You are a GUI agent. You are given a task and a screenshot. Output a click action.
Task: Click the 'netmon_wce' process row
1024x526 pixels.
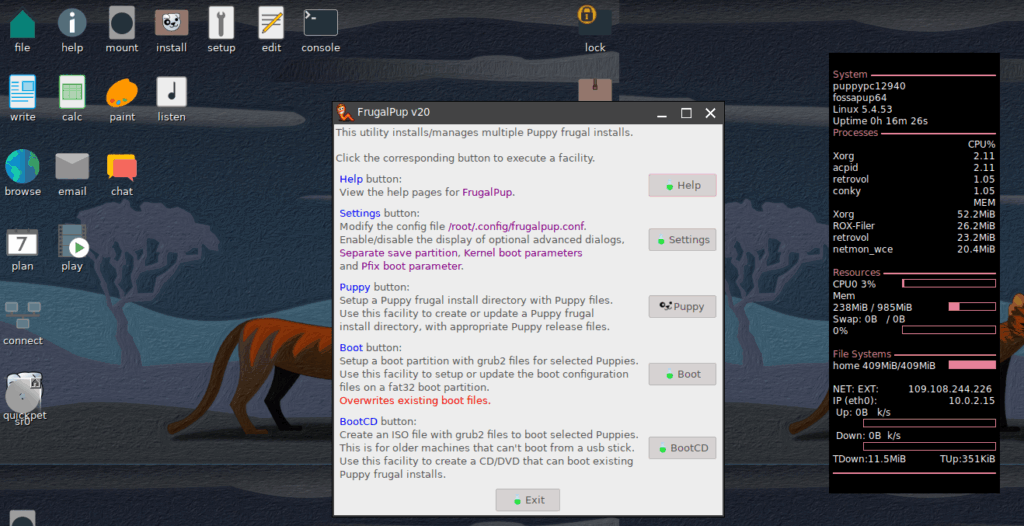(x=914, y=250)
